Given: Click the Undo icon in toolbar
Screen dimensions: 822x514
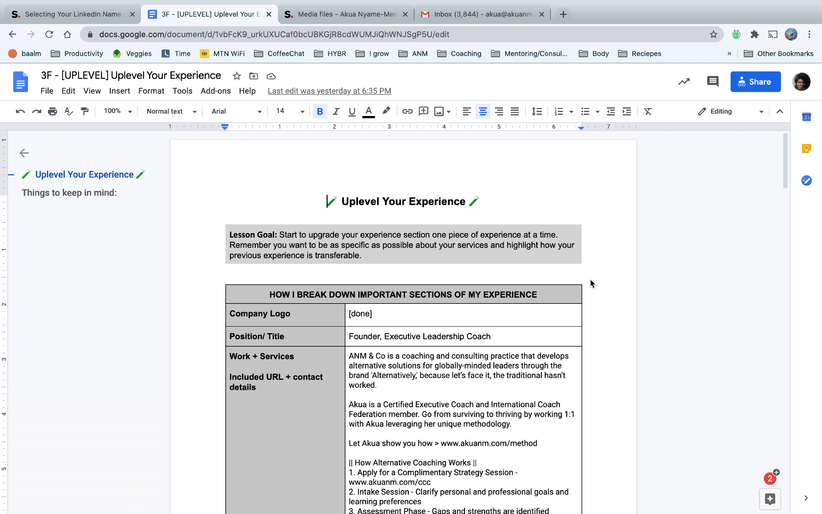Looking at the screenshot, I should [20, 111].
